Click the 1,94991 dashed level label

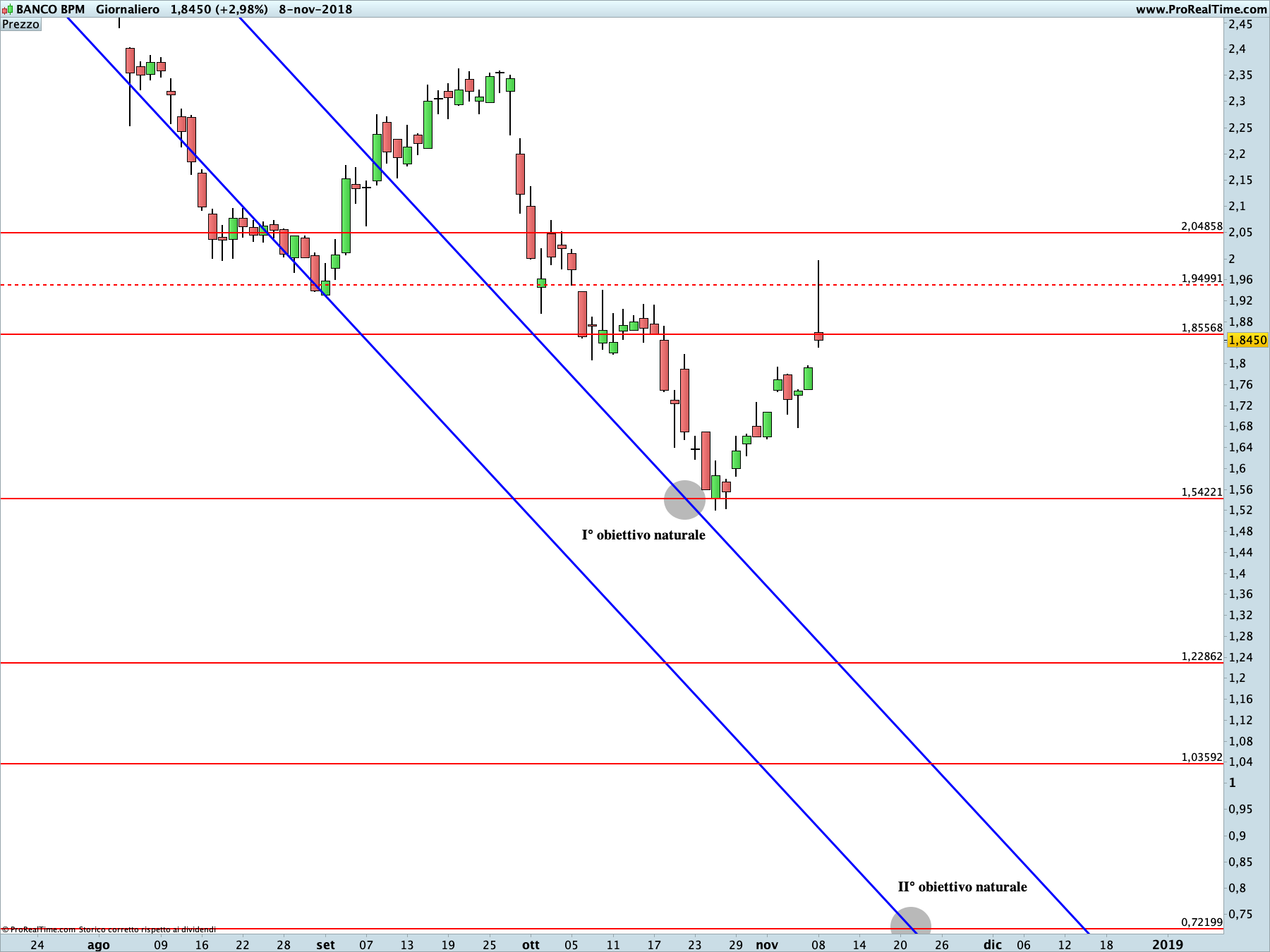click(x=1202, y=279)
